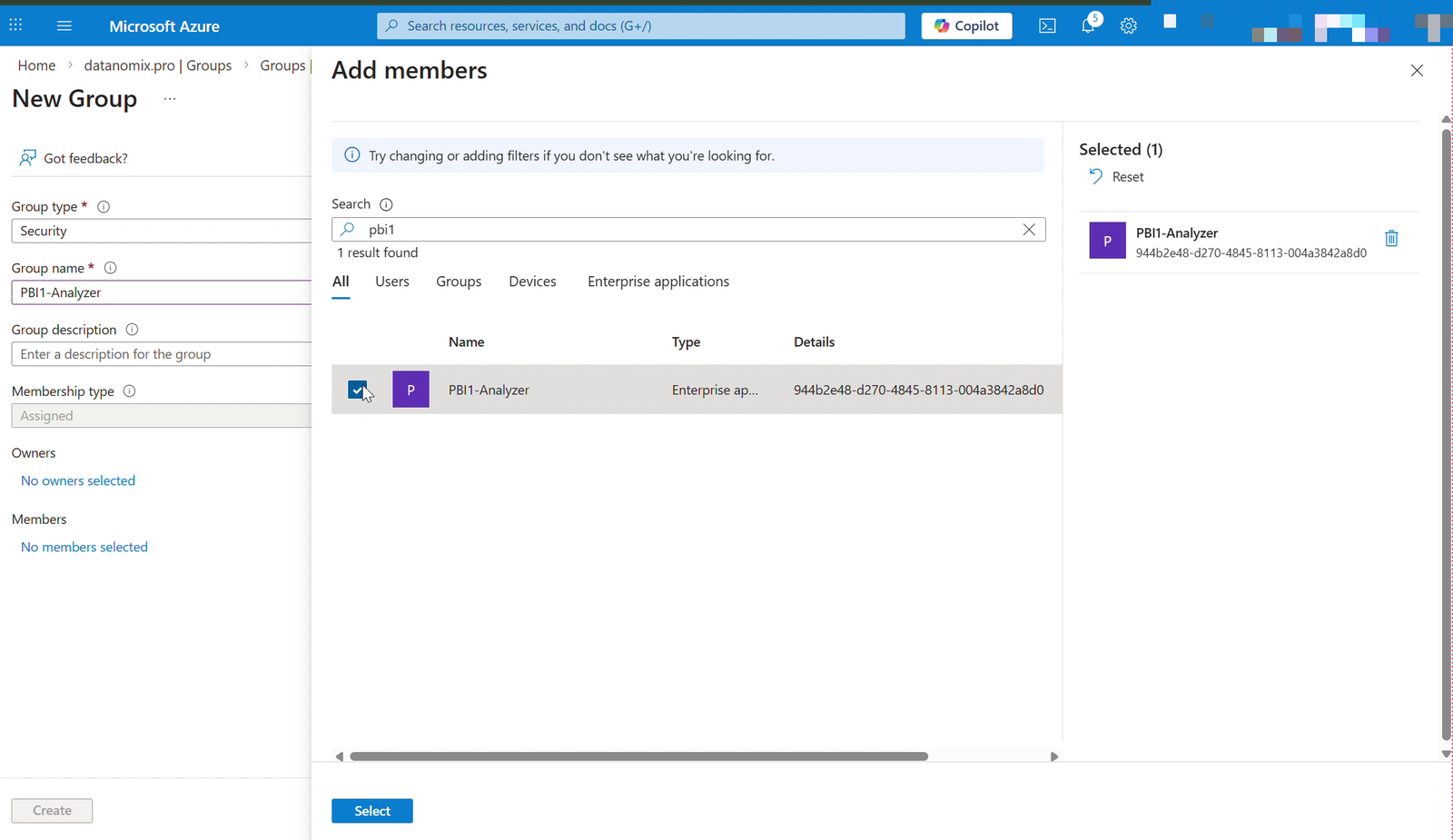The image size is (1453, 840).
Task: Switch to the Enterprise applications tab
Action: [658, 282]
